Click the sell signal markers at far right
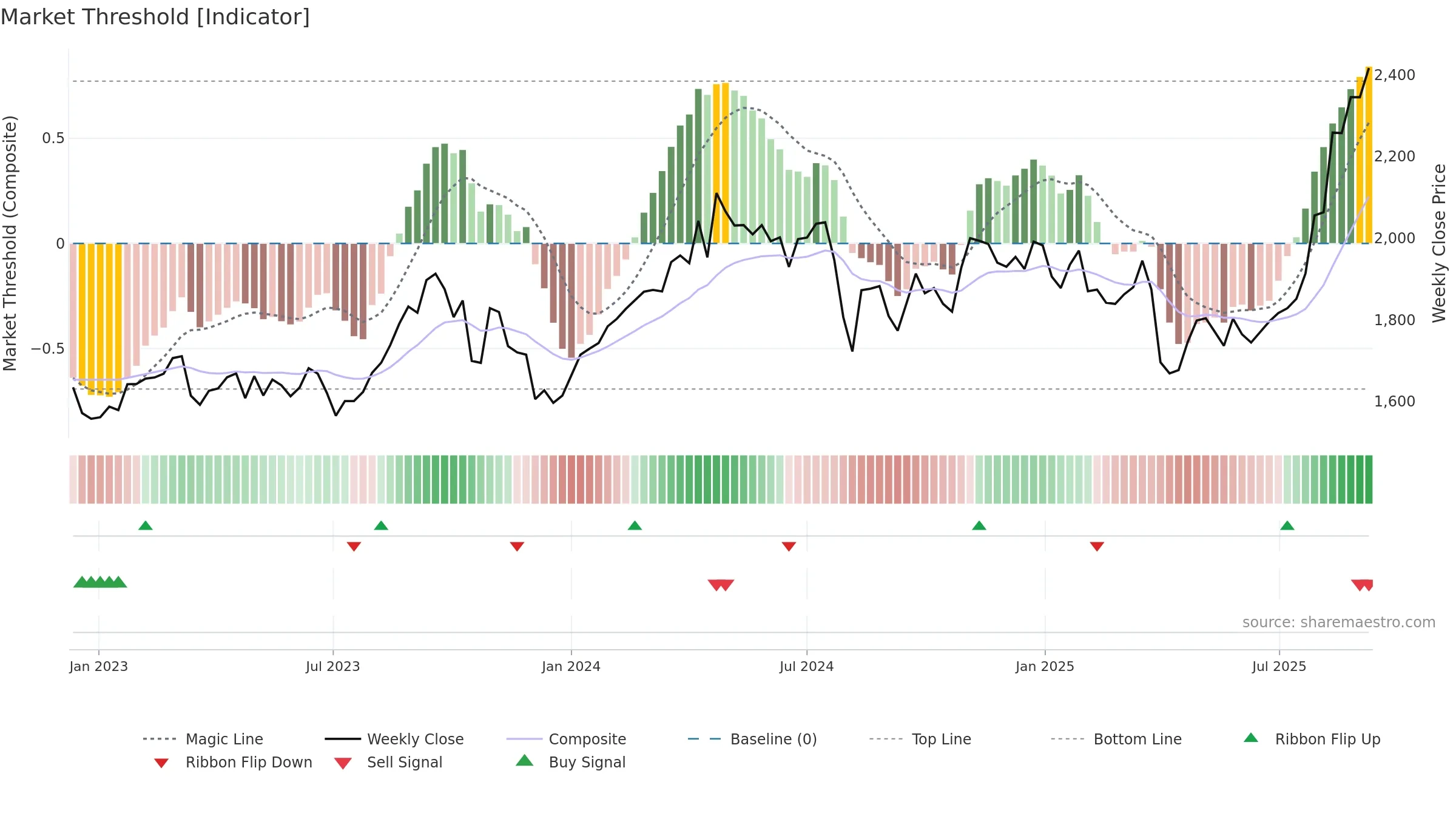 coord(1362,585)
